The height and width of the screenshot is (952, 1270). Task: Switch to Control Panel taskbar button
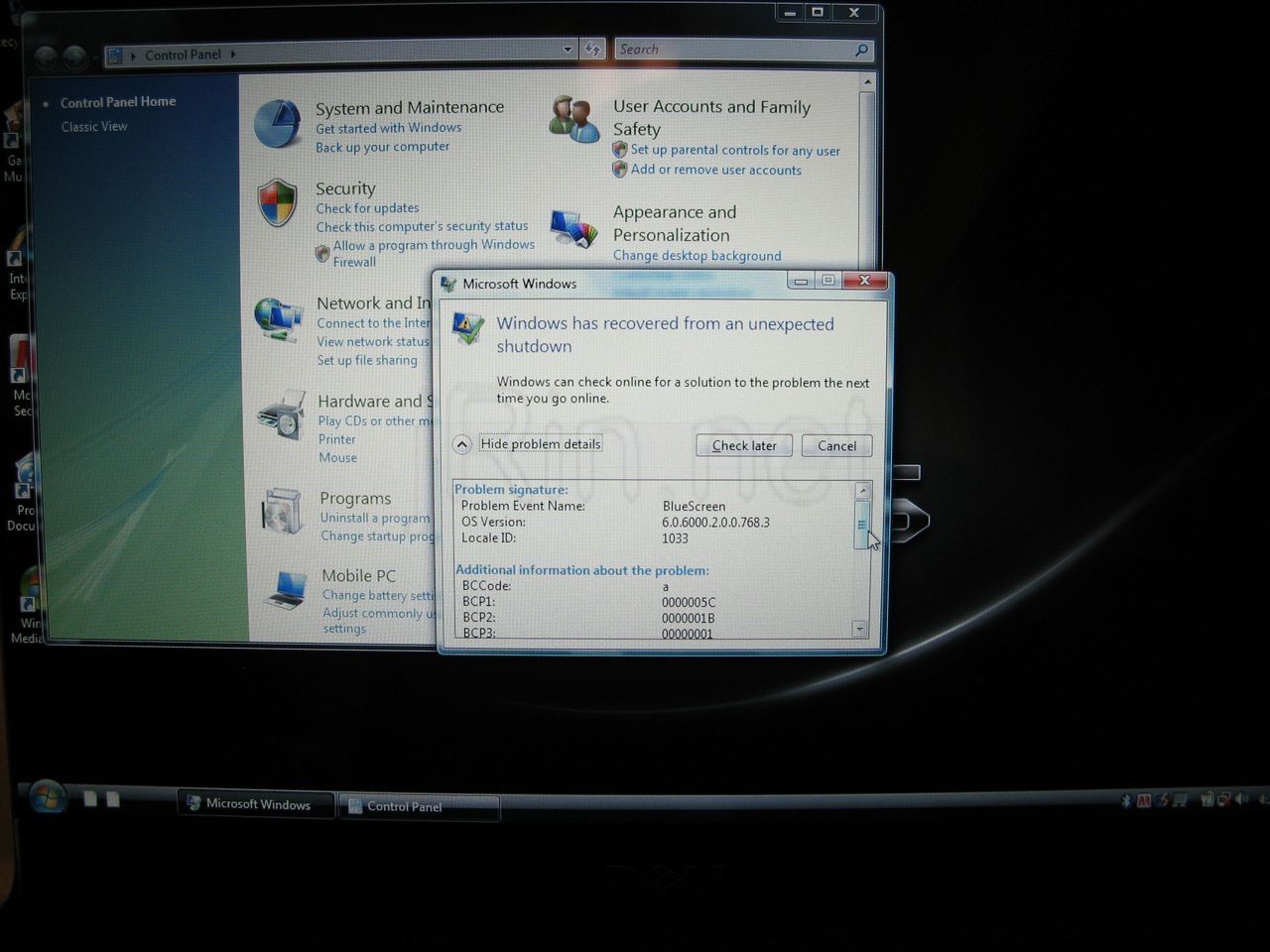419,806
